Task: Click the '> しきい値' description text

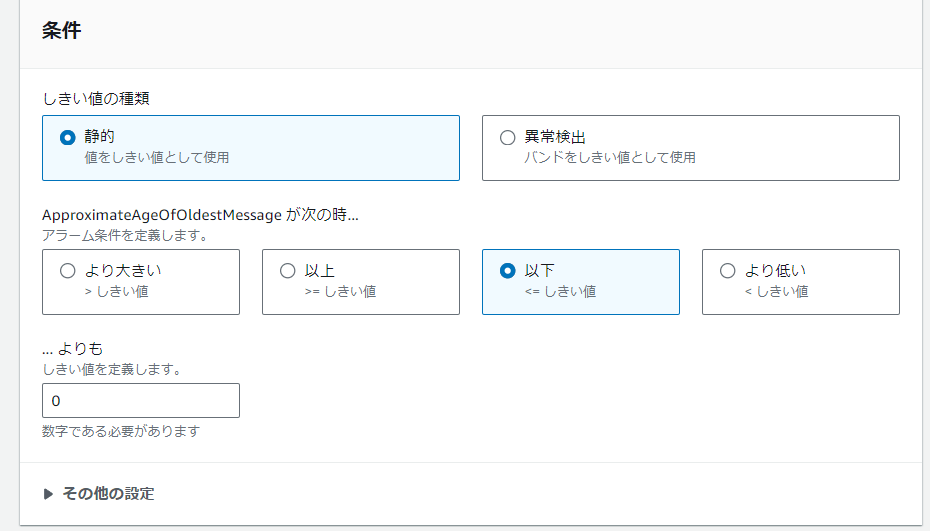Action: click(116, 291)
